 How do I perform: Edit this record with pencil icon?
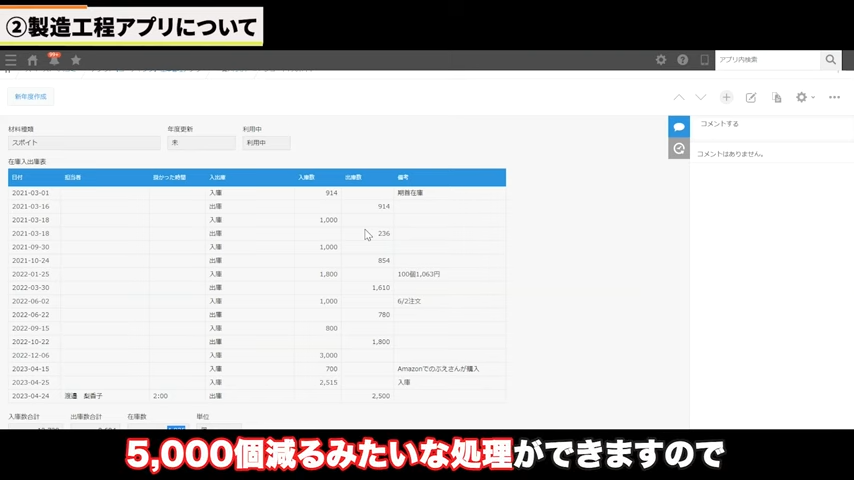tap(751, 98)
